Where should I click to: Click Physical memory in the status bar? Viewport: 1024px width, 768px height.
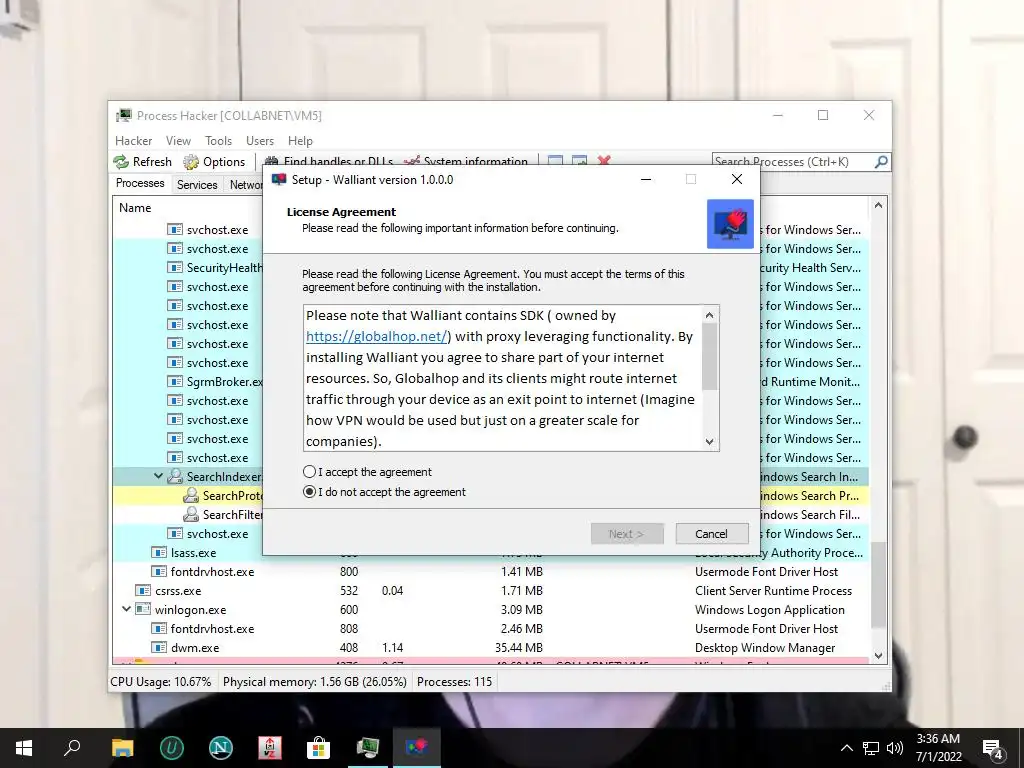(x=314, y=681)
